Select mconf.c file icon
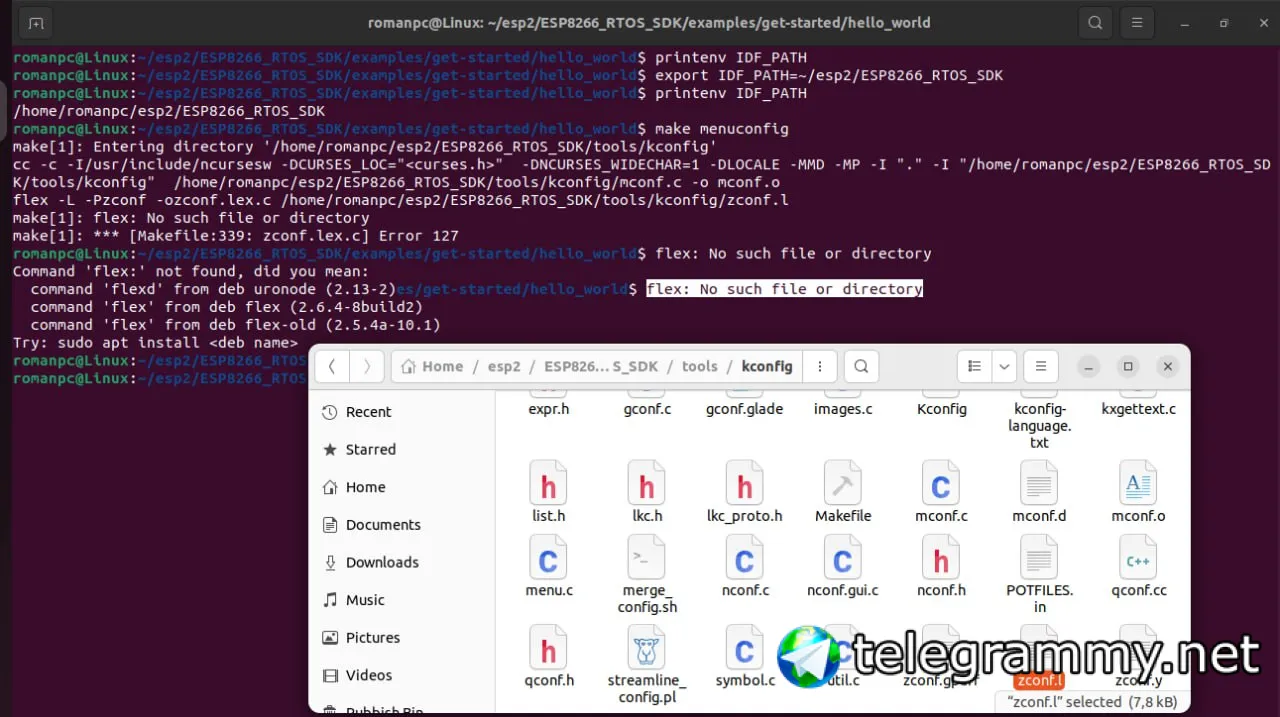The height and width of the screenshot is (717, 1280). tap(941, 484)
